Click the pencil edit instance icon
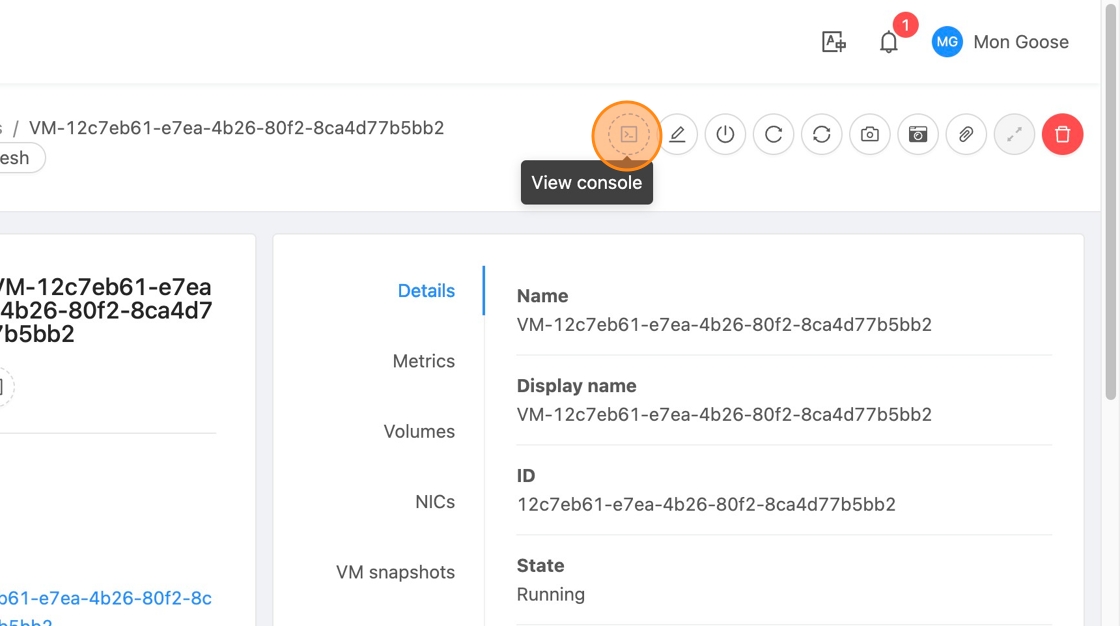 tap(677, 134)
